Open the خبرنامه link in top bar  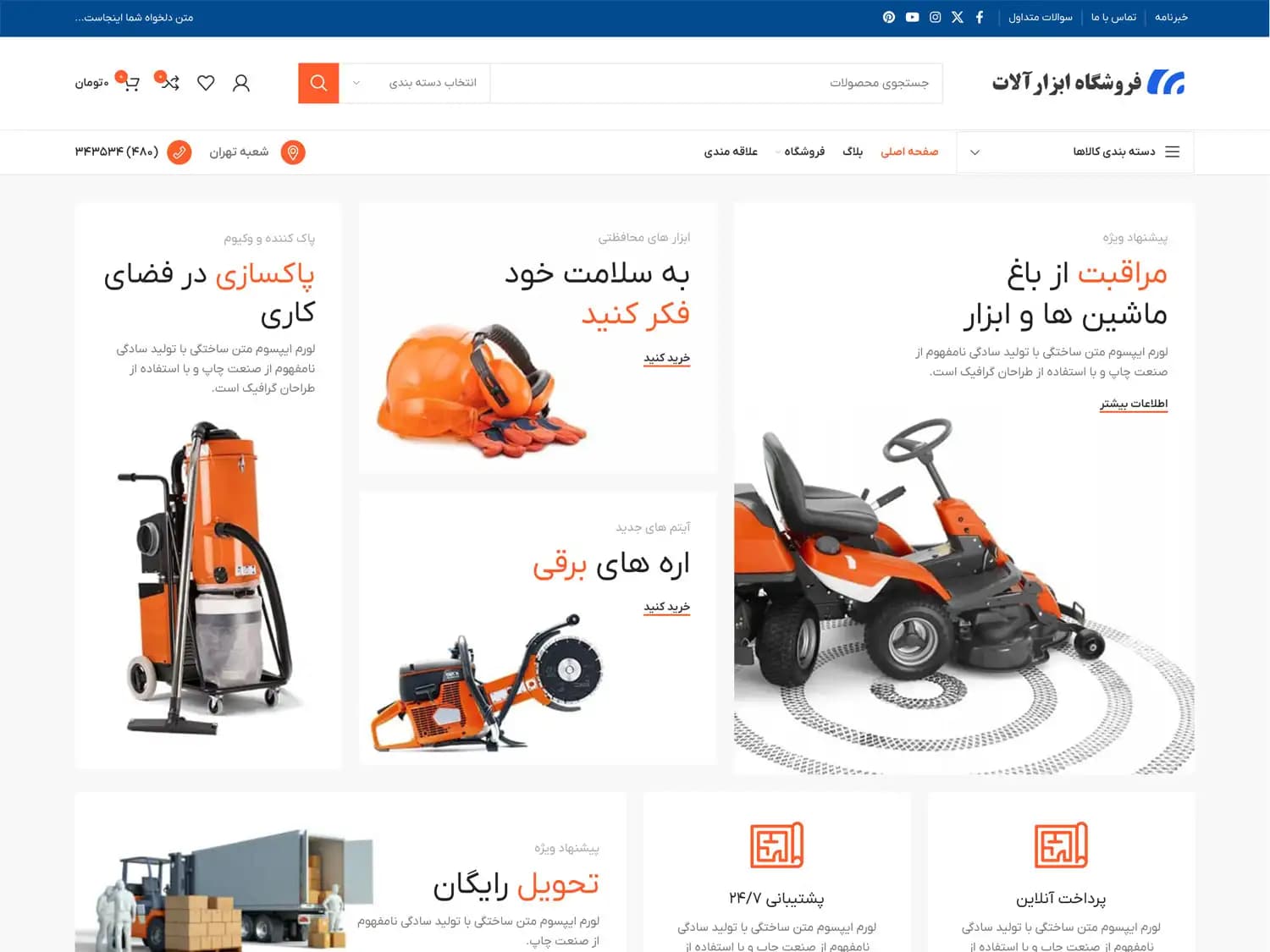[x=1172, y=17]
